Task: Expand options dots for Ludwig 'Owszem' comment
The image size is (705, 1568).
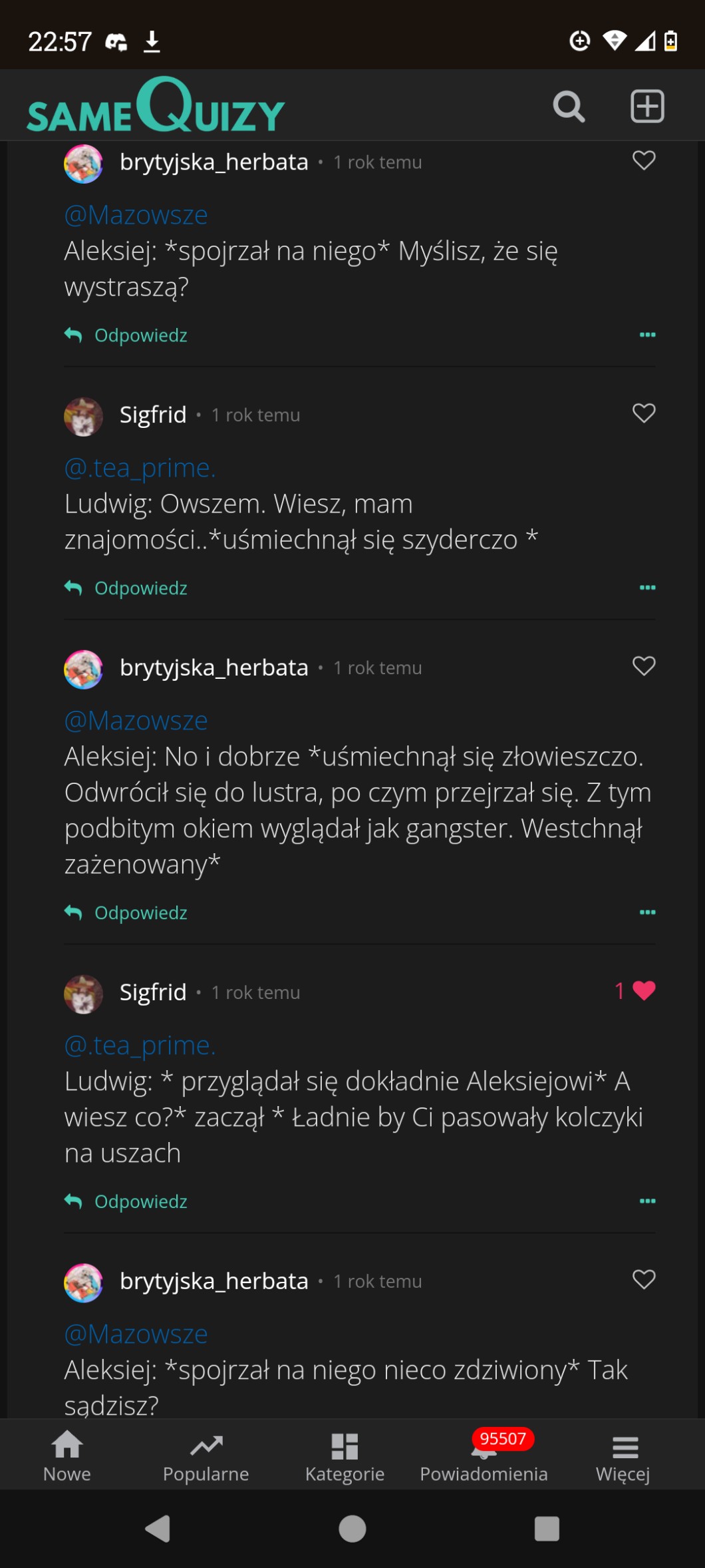Action: coord(647,588)
